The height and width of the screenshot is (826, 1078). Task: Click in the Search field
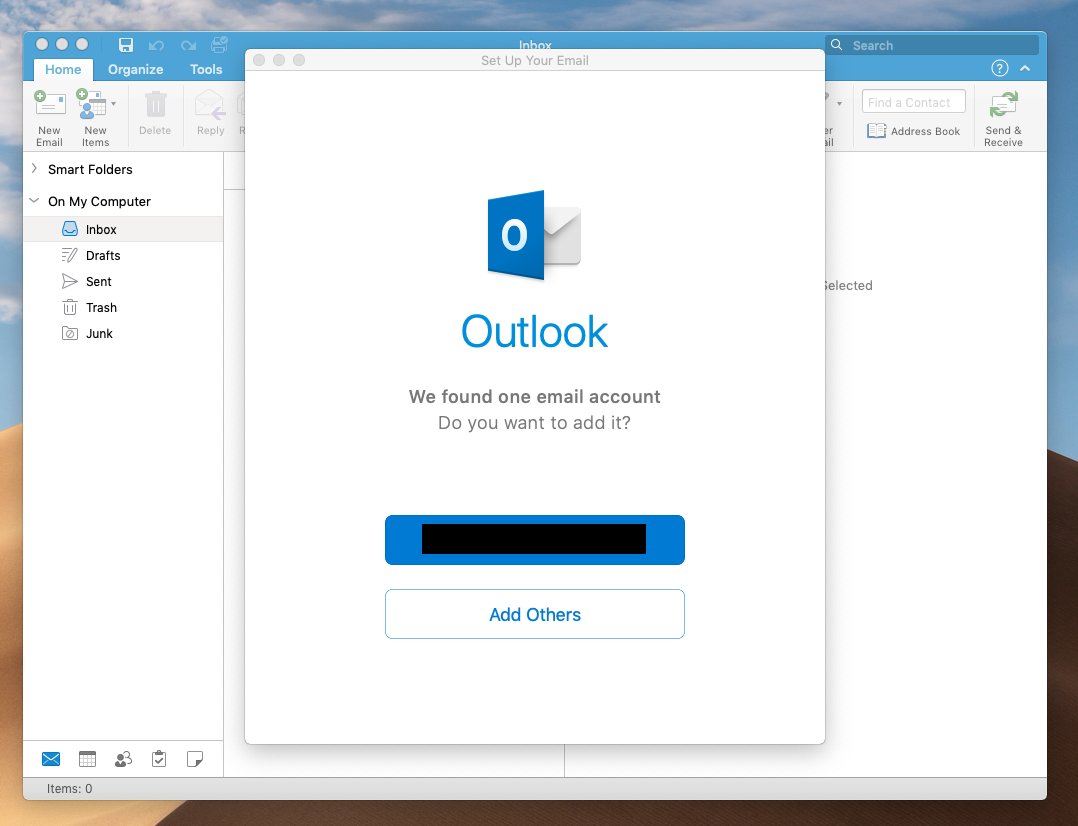coord(932,45)
